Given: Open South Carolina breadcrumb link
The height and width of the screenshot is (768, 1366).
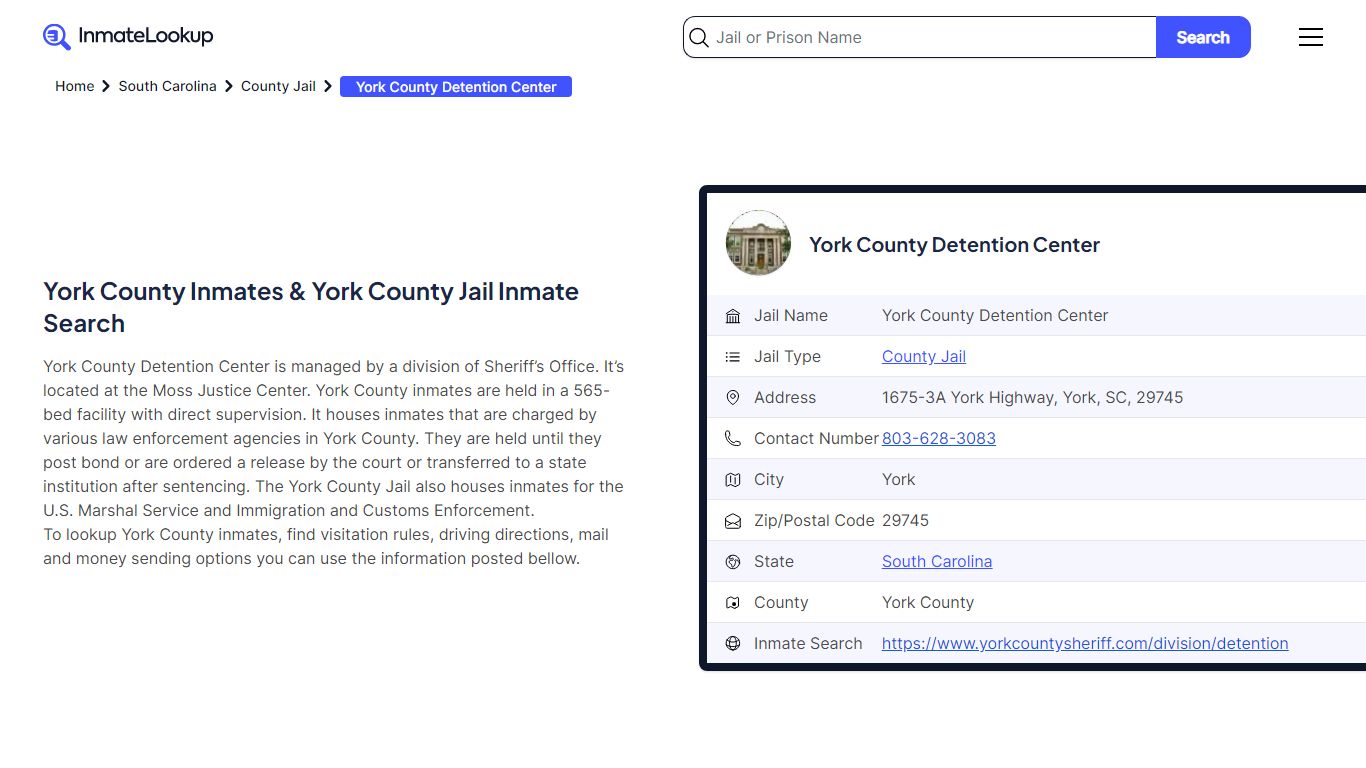Looking at the screenshot, I should pos(167,86).
